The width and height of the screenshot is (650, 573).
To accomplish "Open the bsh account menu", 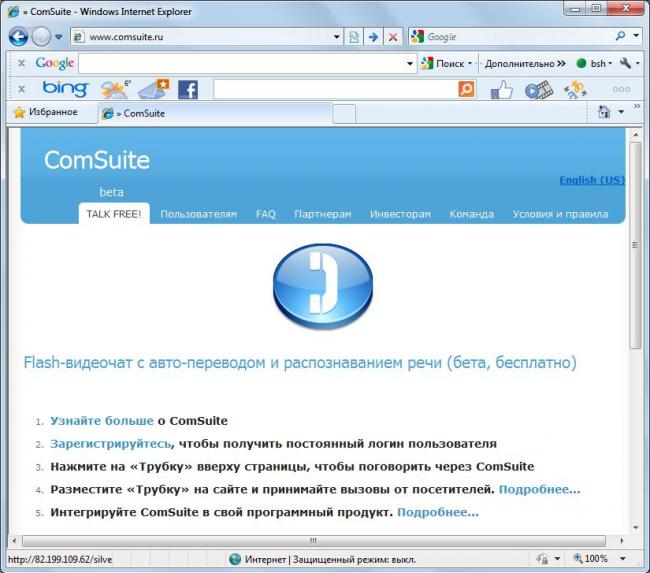I will 594,63.
